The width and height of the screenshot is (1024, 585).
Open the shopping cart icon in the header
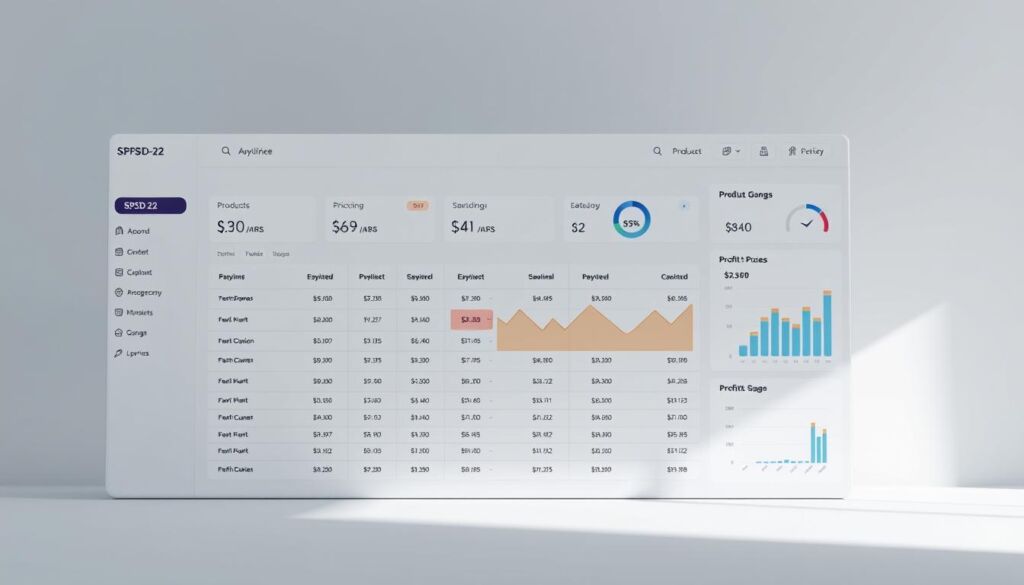763,150
